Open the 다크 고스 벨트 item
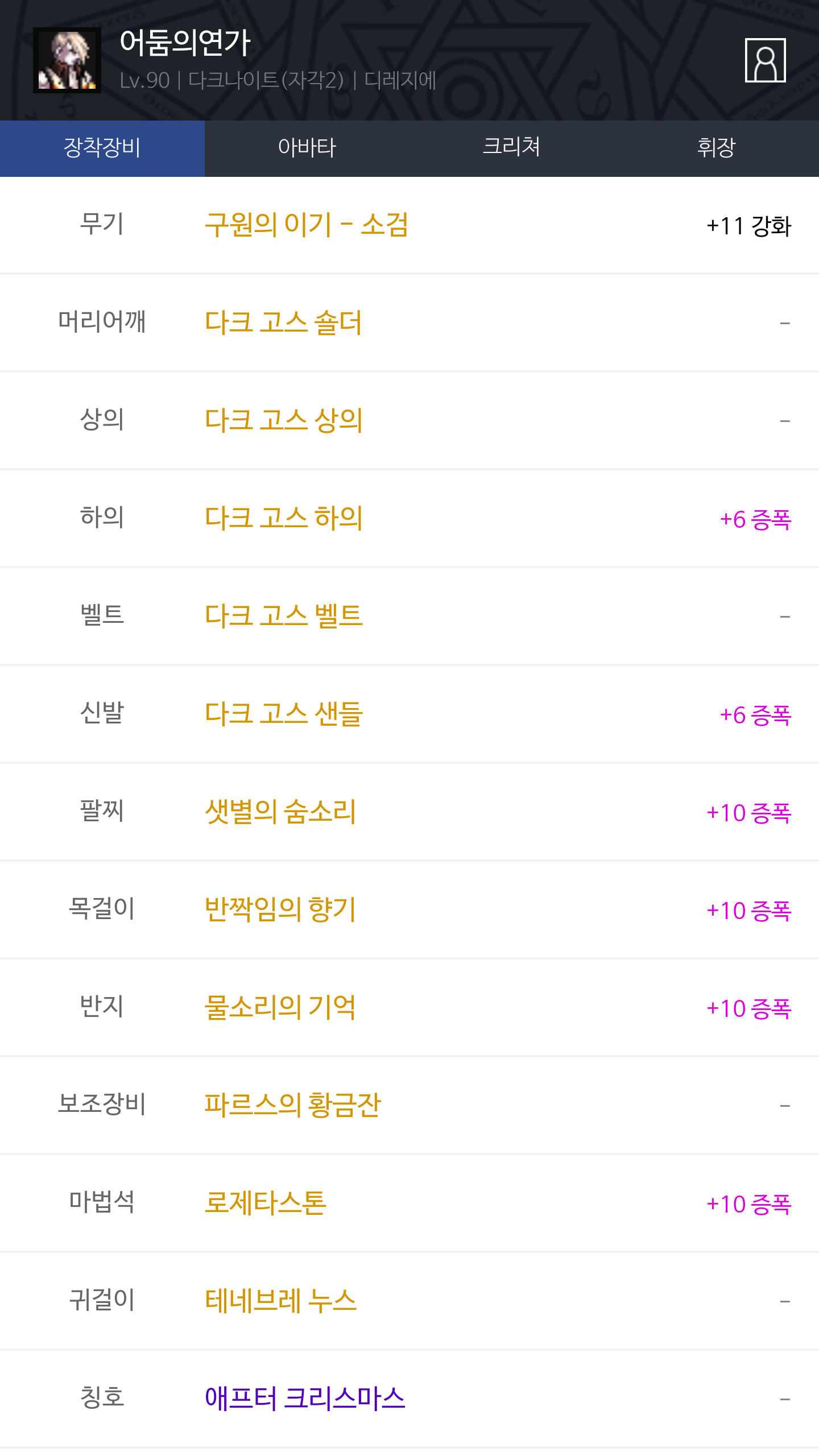 (x=283, y=616)
